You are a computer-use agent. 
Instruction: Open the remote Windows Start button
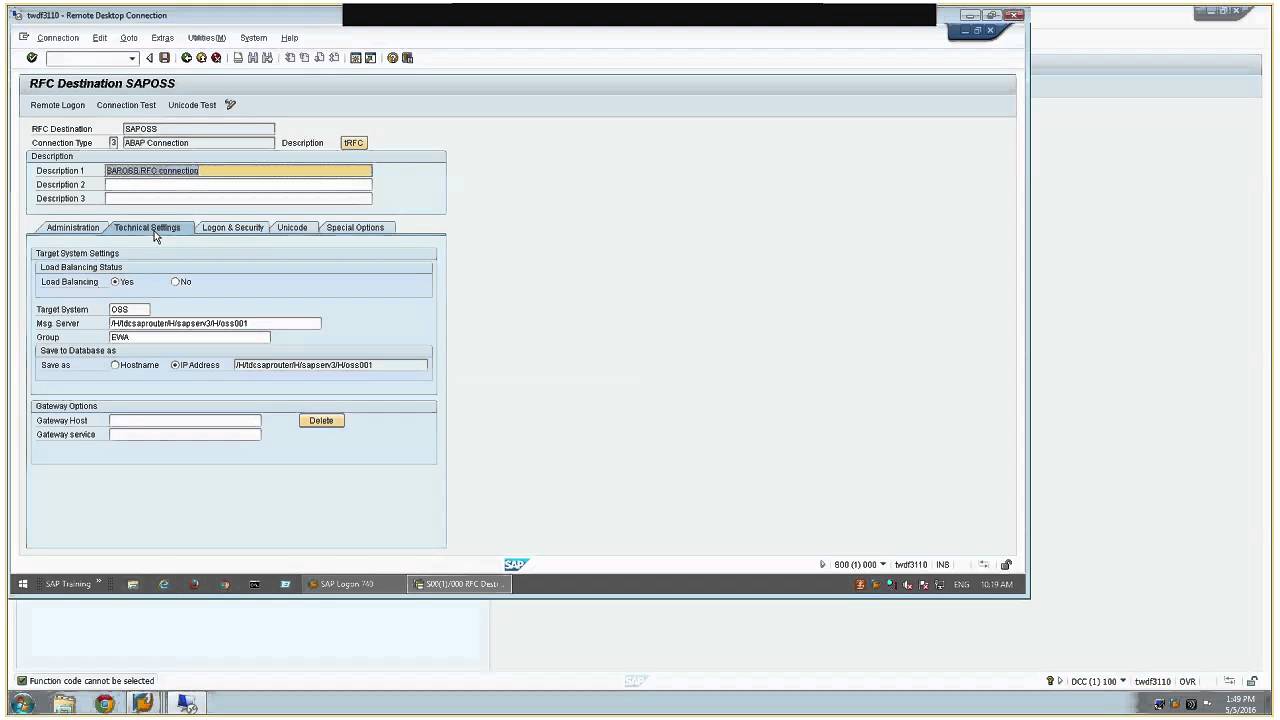tap(23, 584)
